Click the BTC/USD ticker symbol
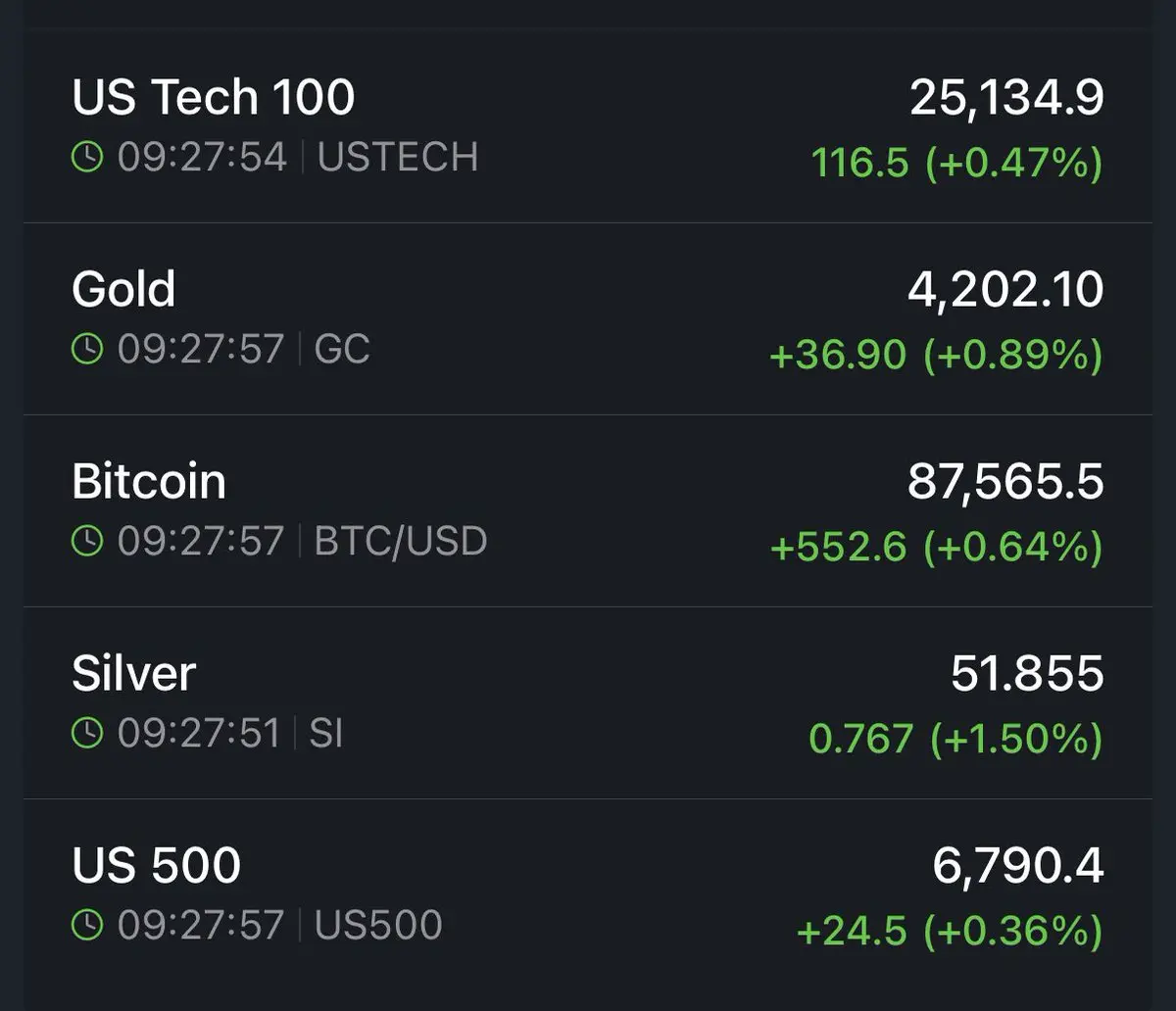The image size is (1176, 1011). click(401, 541)
